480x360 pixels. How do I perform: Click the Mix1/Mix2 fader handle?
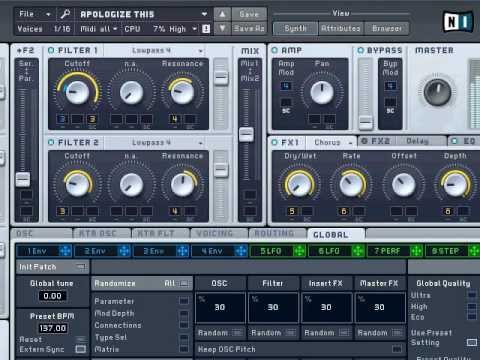pyautogui.click(x=247, y=134)
